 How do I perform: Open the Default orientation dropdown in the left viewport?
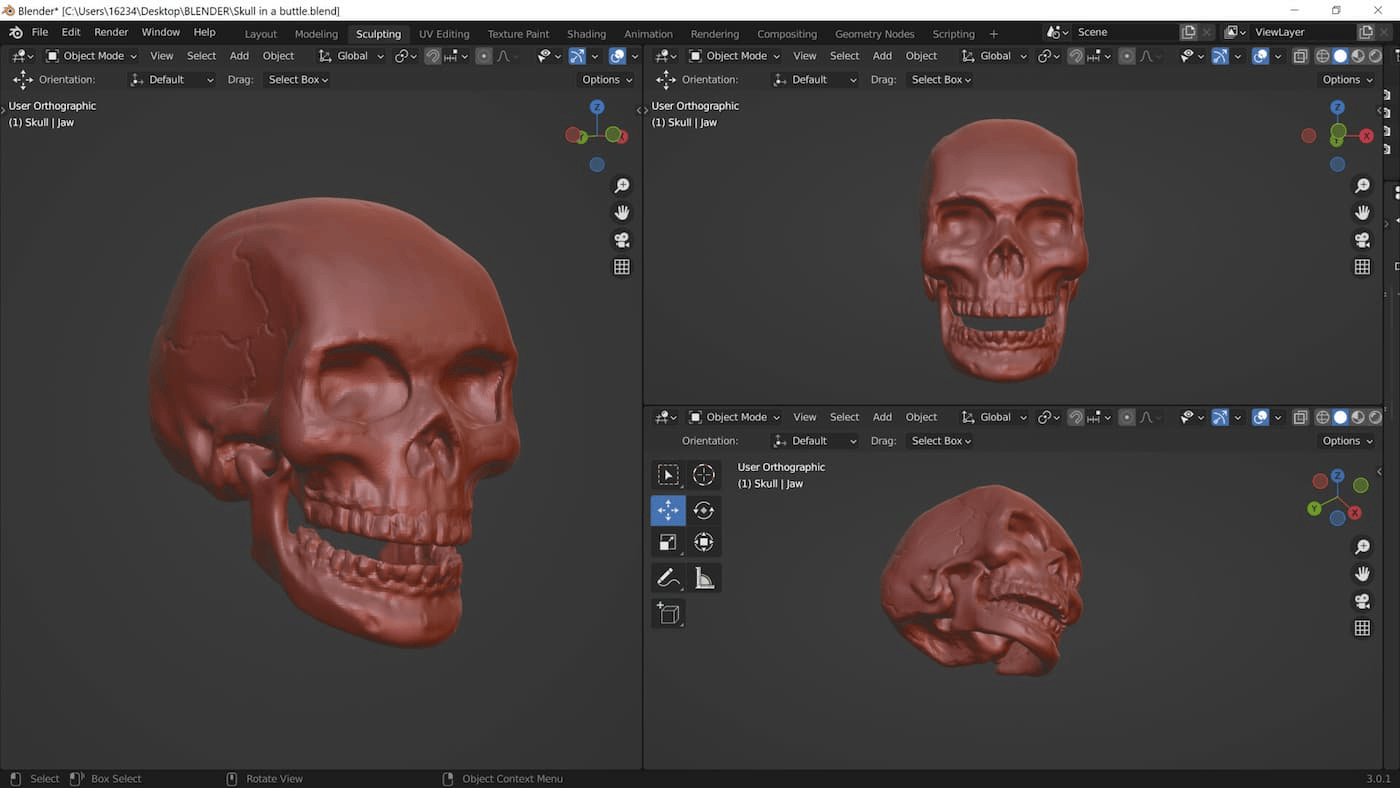172,79
